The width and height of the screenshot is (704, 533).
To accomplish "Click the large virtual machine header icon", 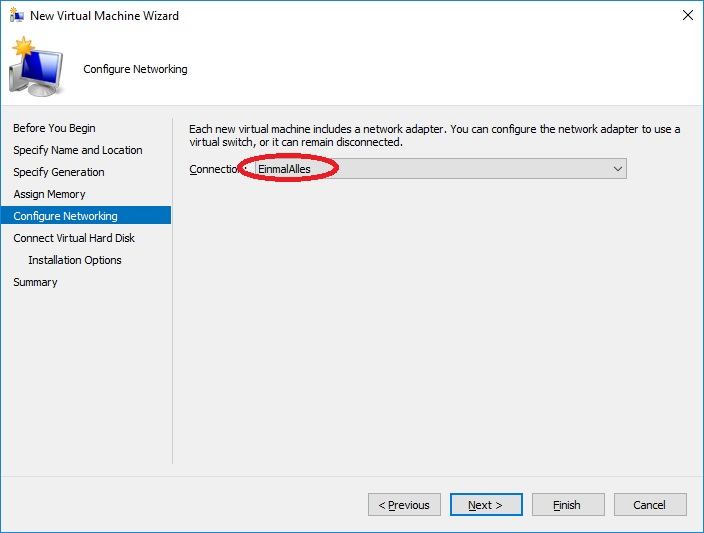I will pyautogui.click(x=36, y=67).
